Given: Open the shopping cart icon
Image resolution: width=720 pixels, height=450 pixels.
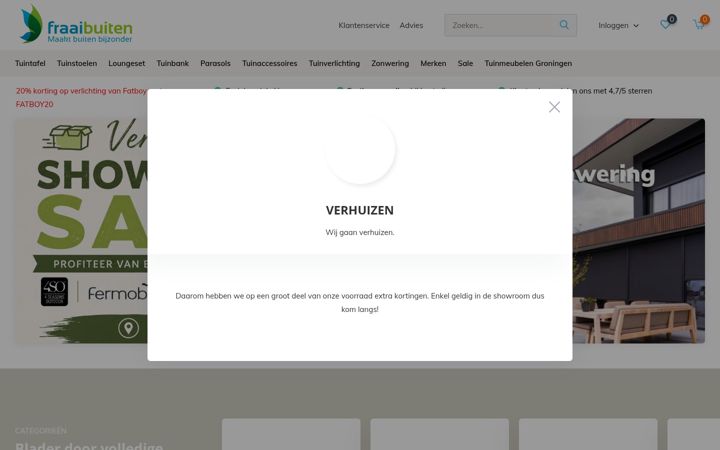Looking at the screenshot, I should [x=699, y=24].
